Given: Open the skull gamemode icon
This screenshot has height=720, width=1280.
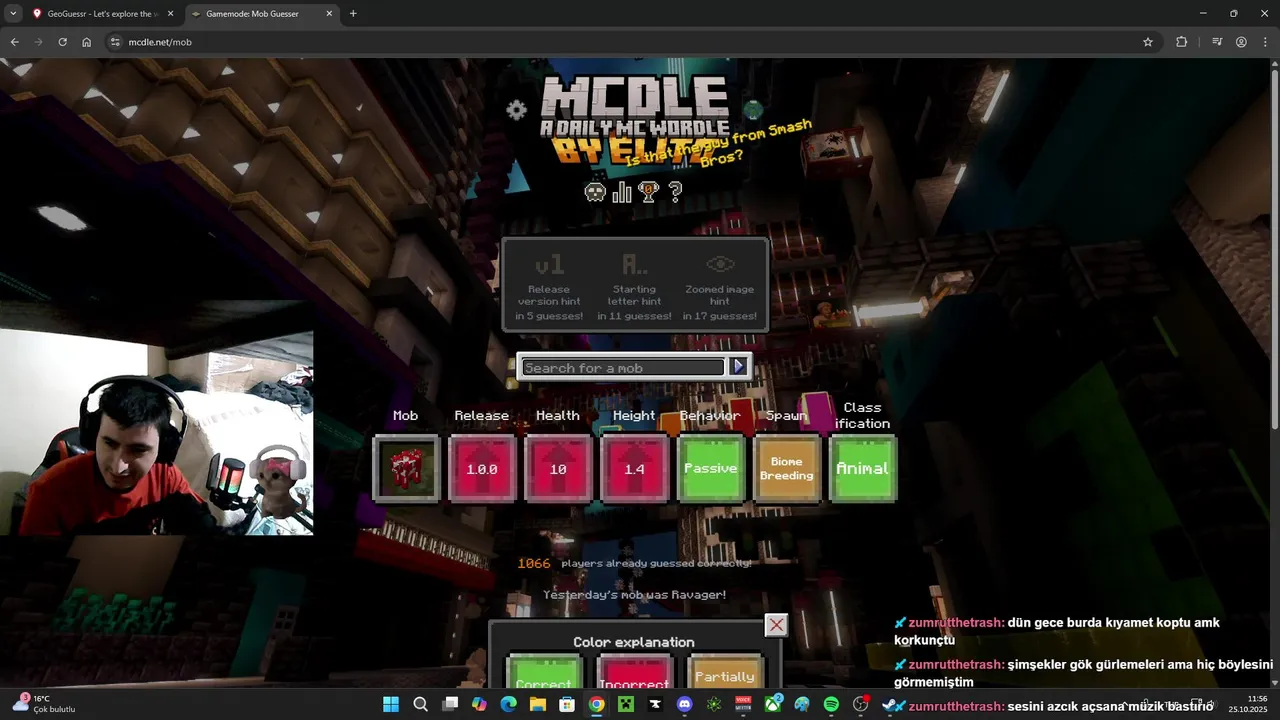Looking at the screenshot, I should click(595, 191).
